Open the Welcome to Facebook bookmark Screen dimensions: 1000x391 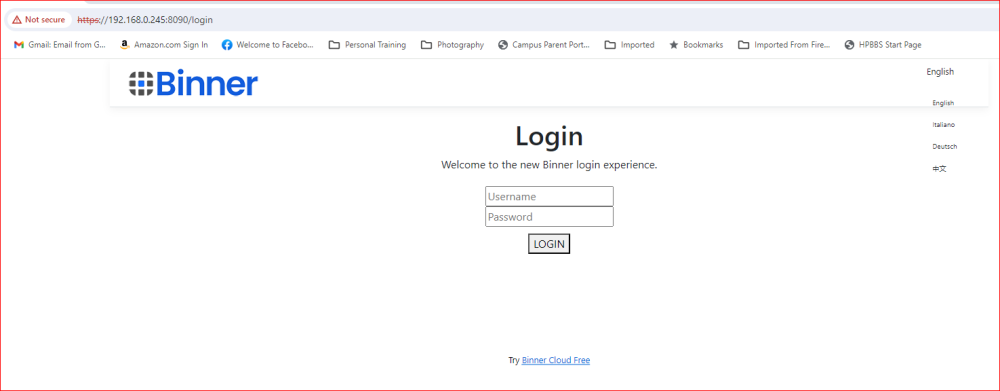[268, 45]
